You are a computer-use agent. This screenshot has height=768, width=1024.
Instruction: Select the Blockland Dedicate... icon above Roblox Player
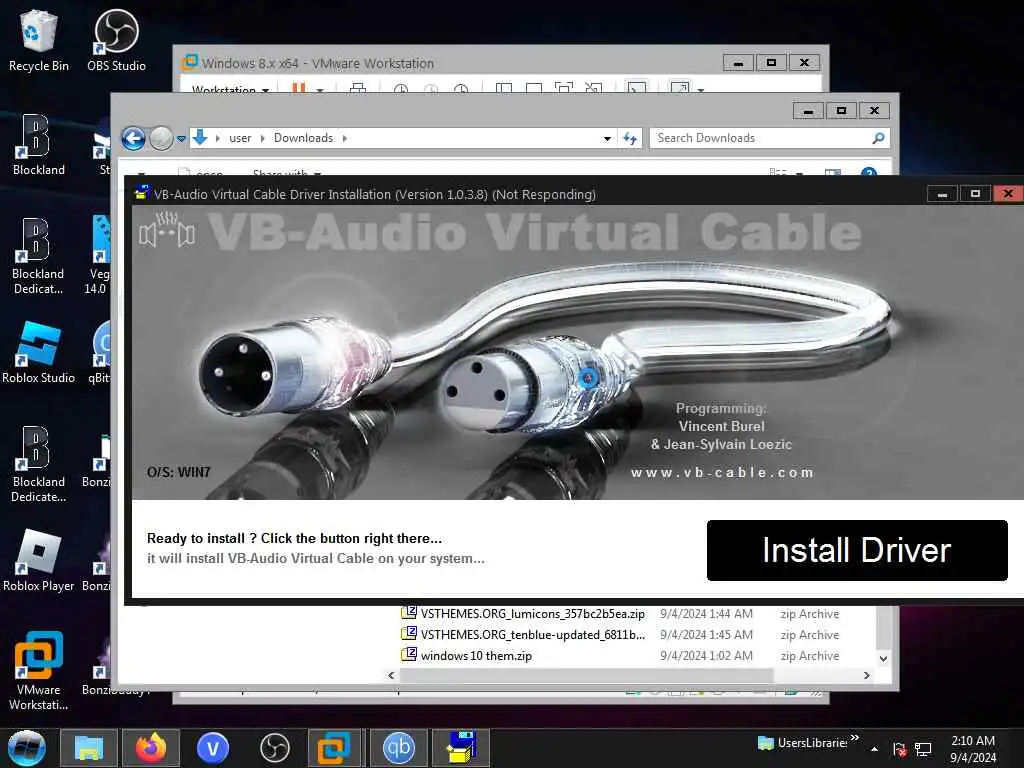point(39,464)
